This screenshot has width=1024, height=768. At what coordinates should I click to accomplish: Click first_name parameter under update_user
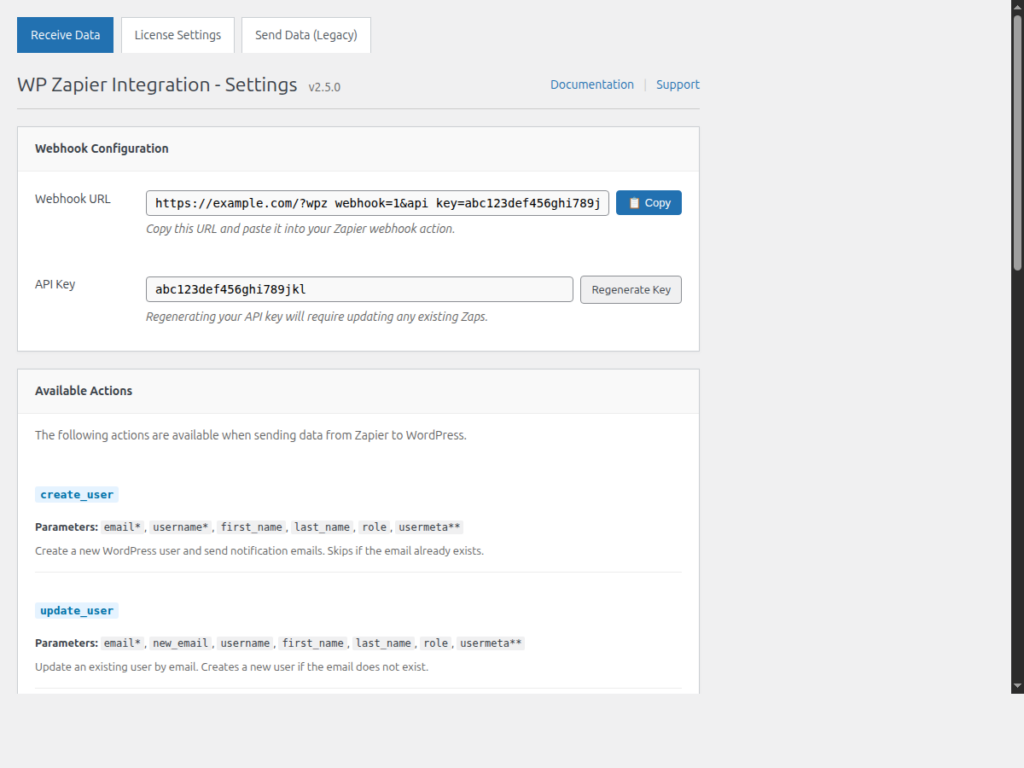tap(313, 644)
